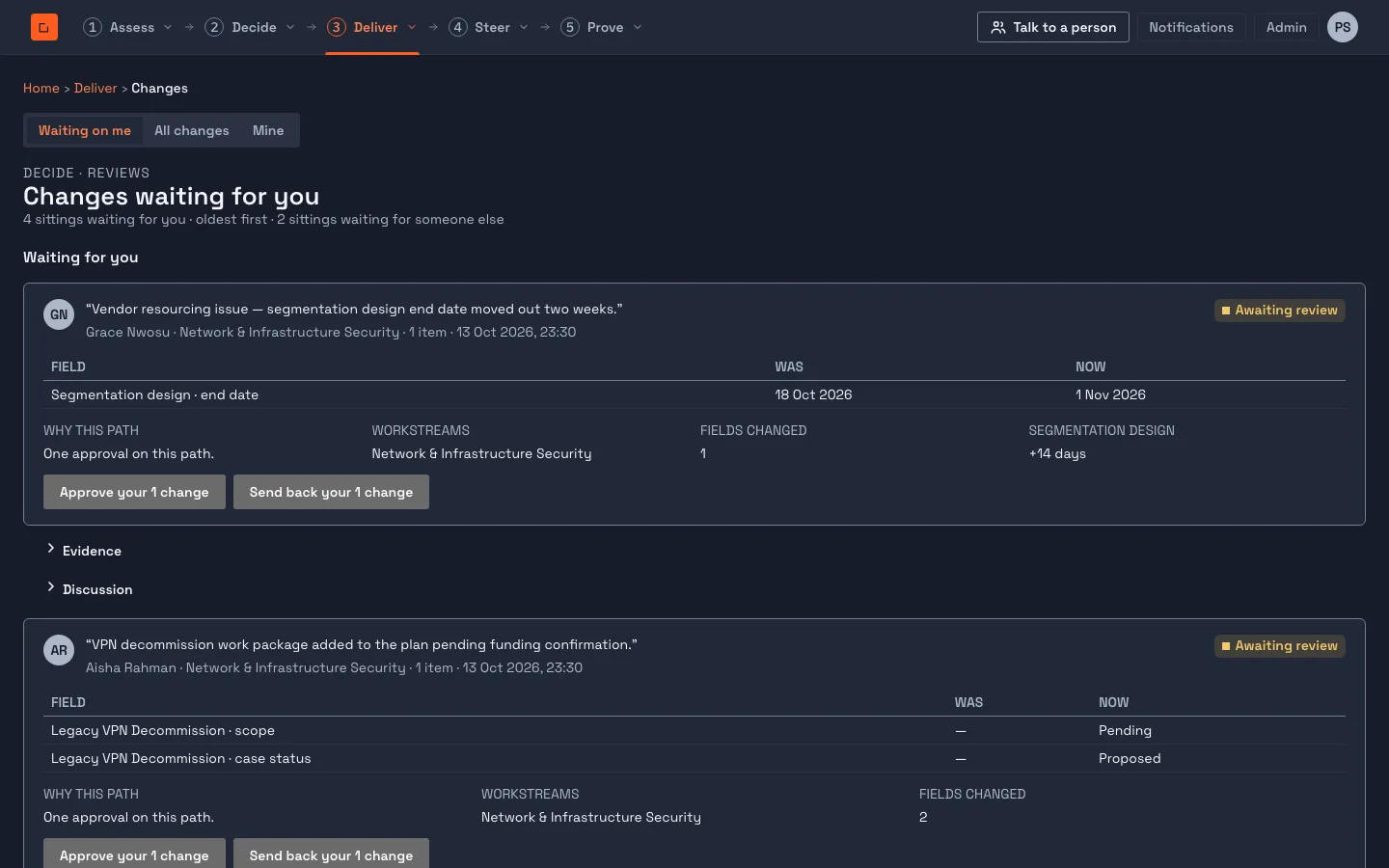The height and width of the screenshot is (868, 1389).
Task: Approve the VPN decommission change
Action: click(x=134, y=854)
